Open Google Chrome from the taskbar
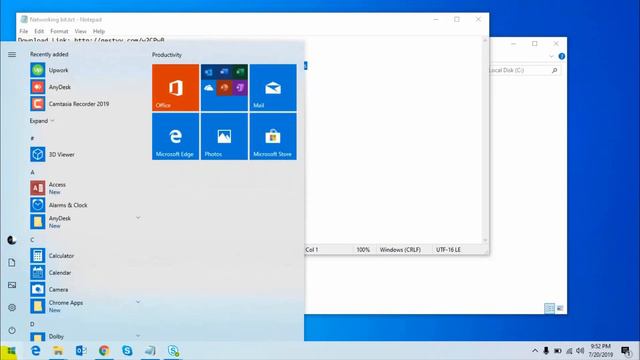The image size is (640, 360). click(x=104, y=350)
